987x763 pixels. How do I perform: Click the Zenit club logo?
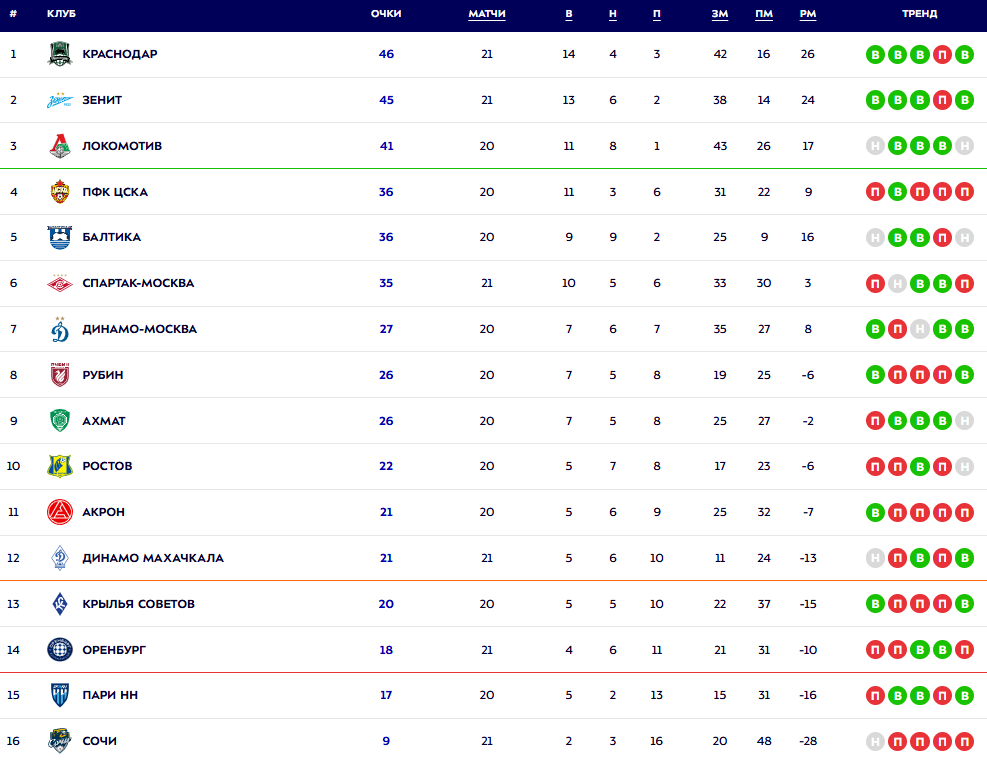coord(60,100)
